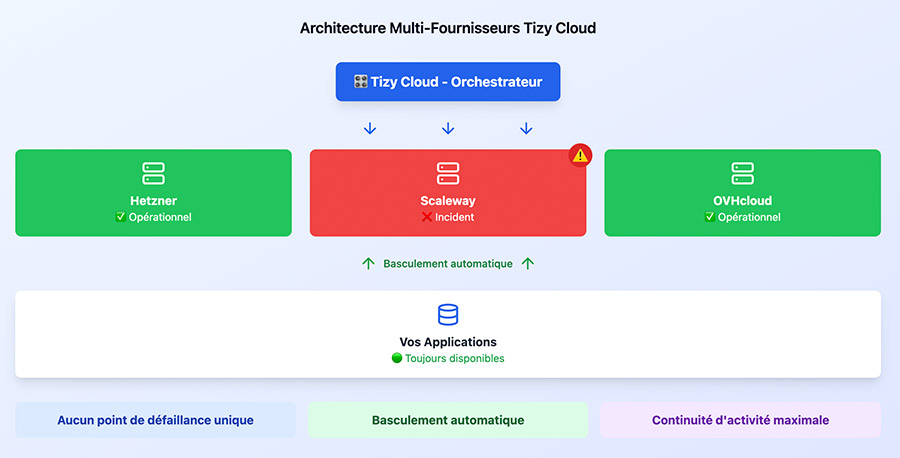Open the warning badge on Scaleway card
This screenshot has height=458, width=900.
(x=580, y=155)
